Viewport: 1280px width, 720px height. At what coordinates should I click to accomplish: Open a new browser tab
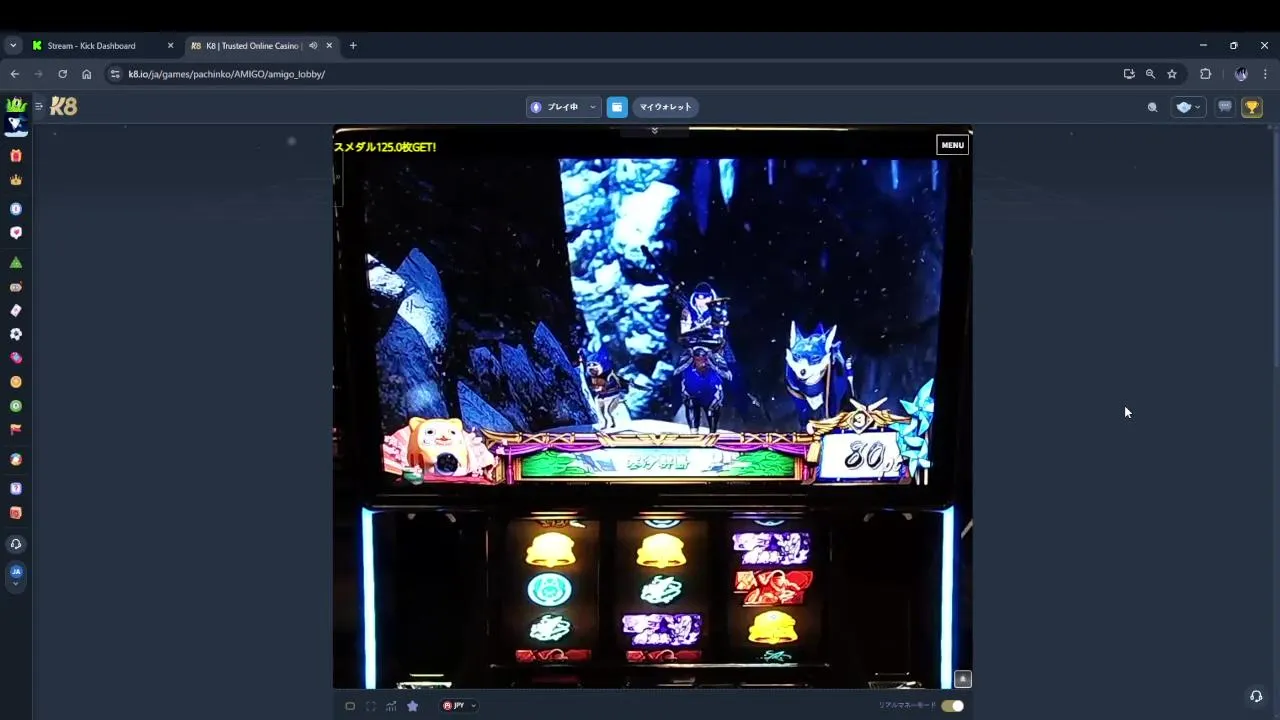[353, 46]
